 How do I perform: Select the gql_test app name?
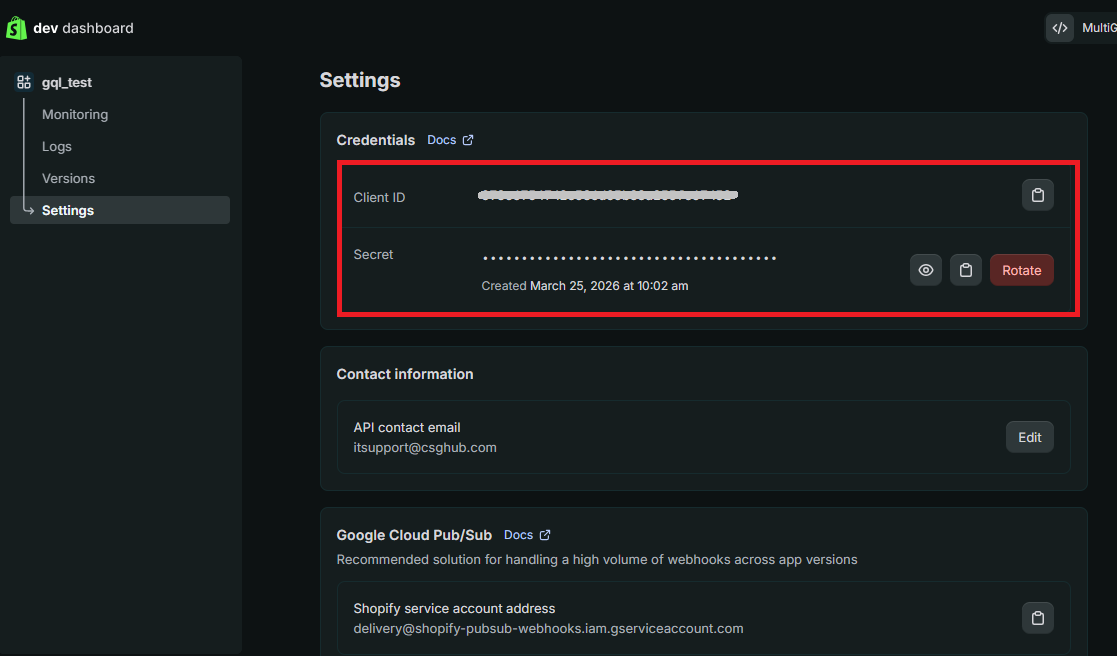pyautogui.click(x=67, y=82)
